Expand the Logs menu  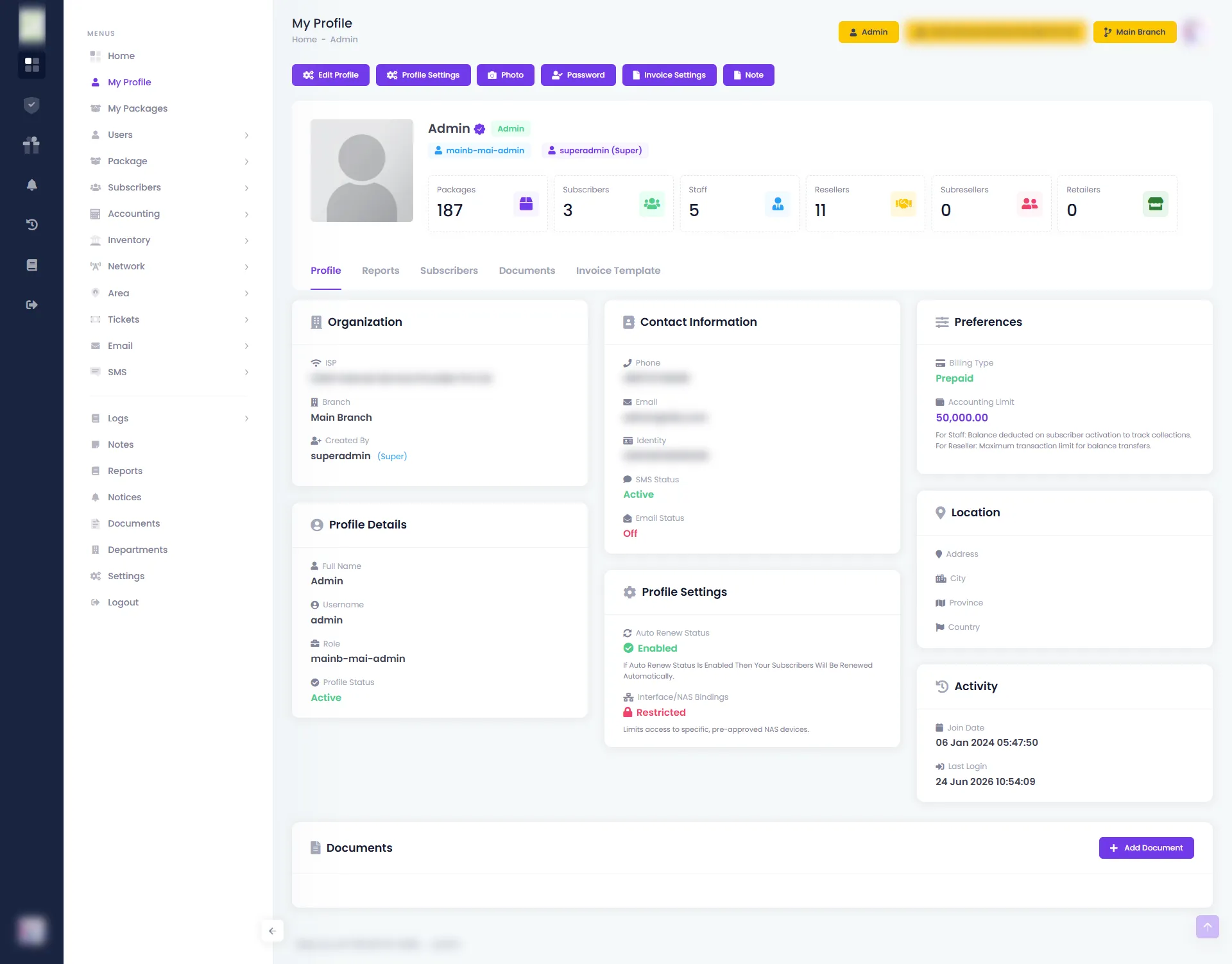click(x=169, y=418)
